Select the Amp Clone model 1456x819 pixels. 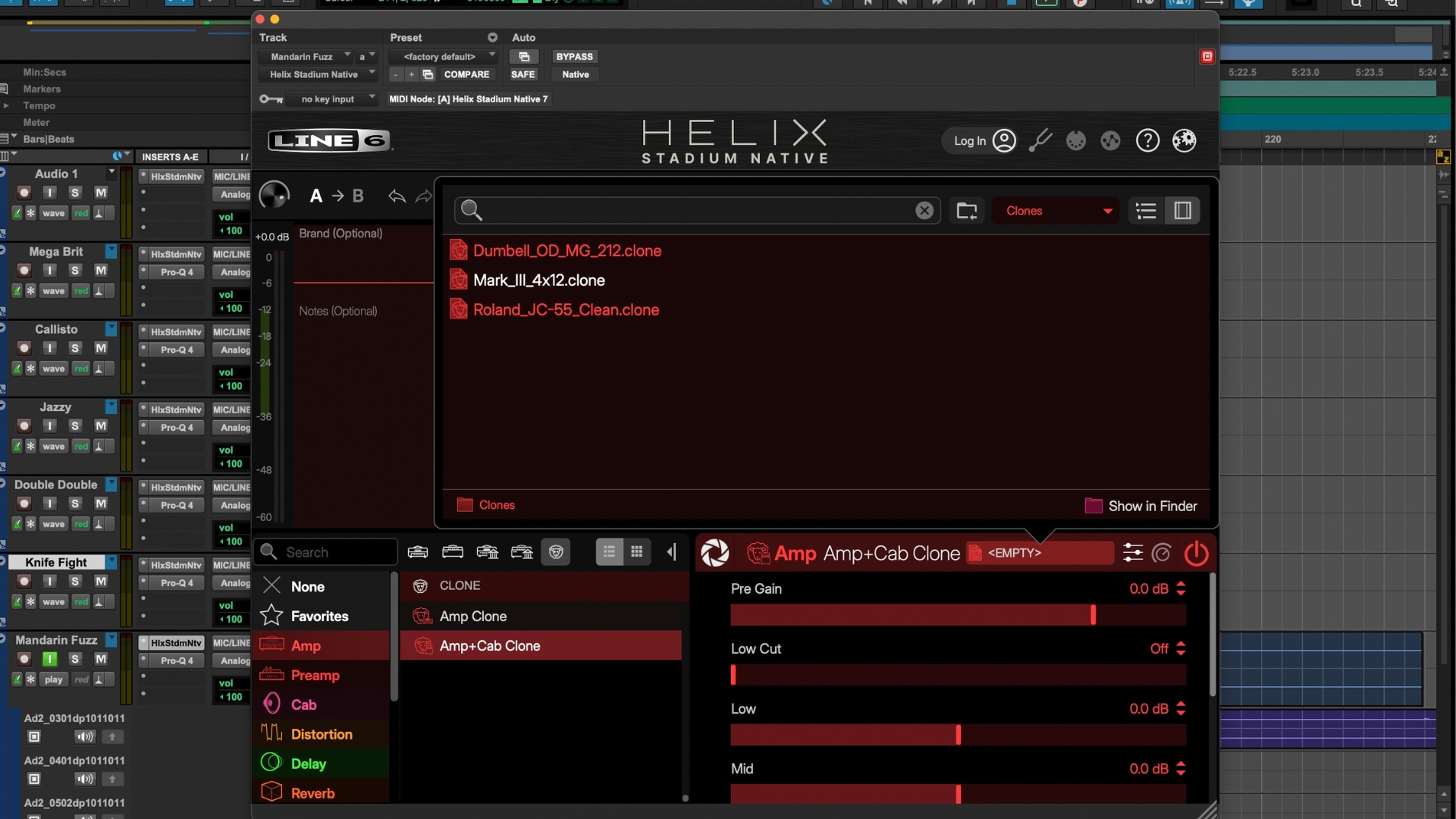541,616
